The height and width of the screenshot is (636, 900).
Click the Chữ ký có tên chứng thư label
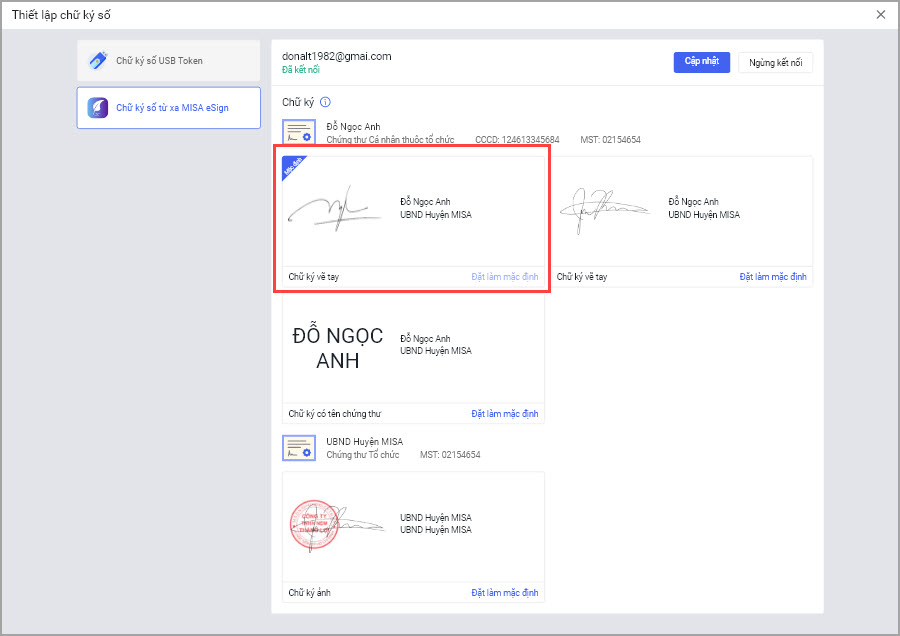(335, 414)
